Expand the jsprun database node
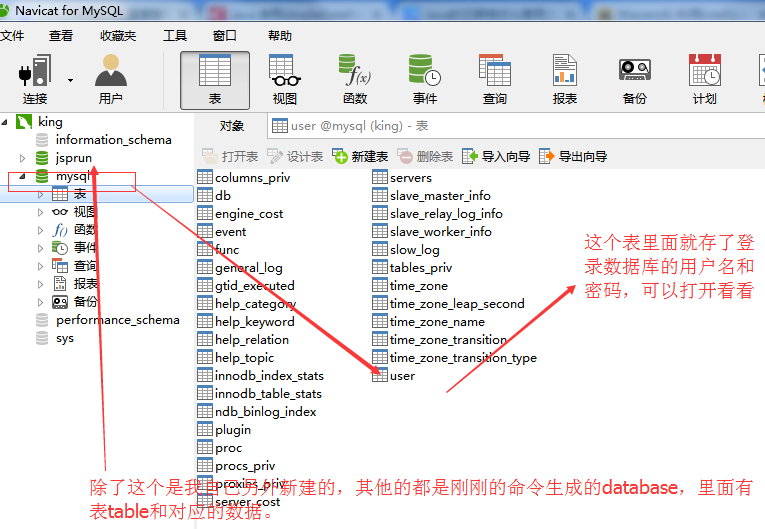 [x=22, y=158]
